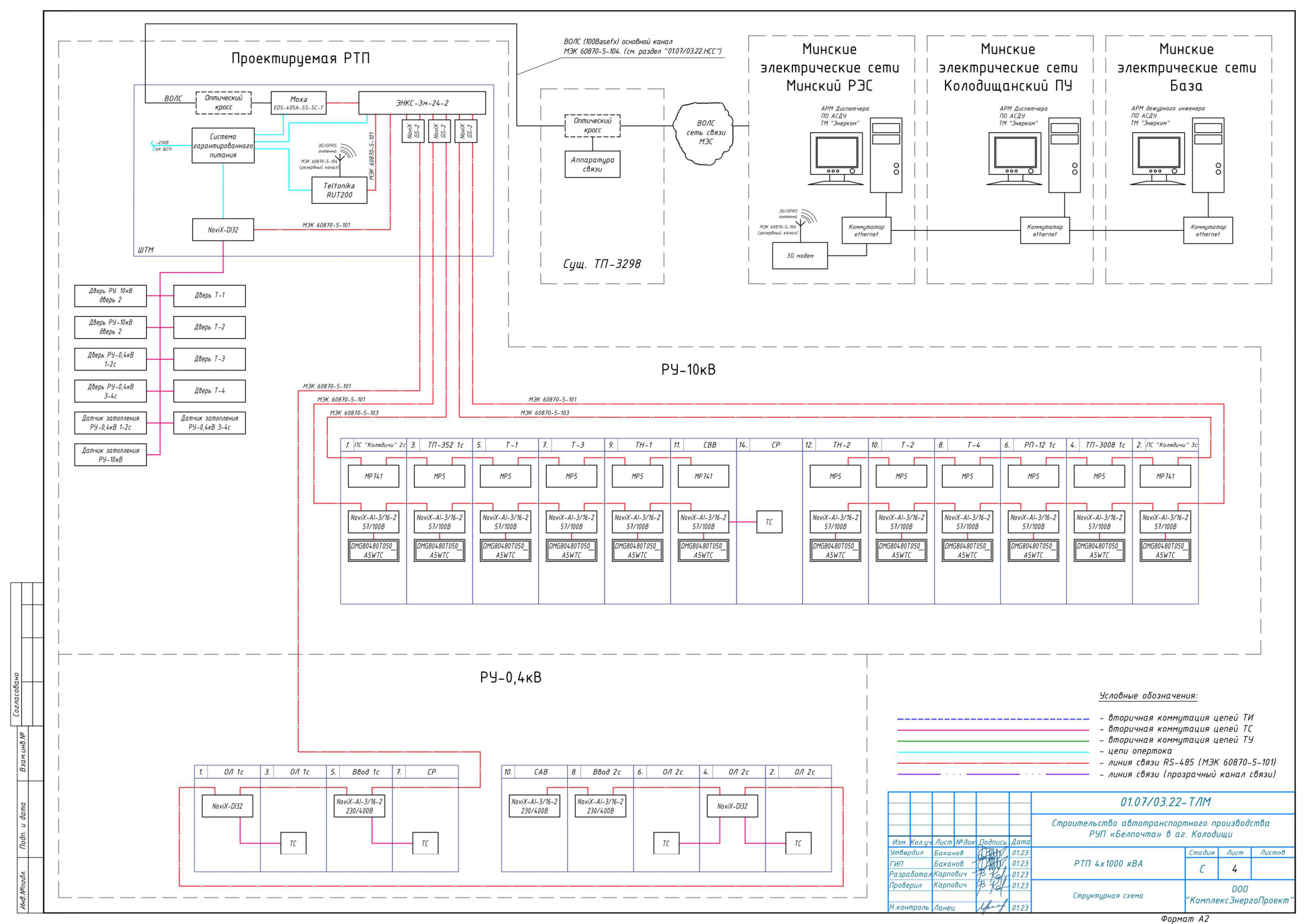Viewport: 1307px width, 924px height.
Task: Click the 3G модем block
Action: pos(799,256)
